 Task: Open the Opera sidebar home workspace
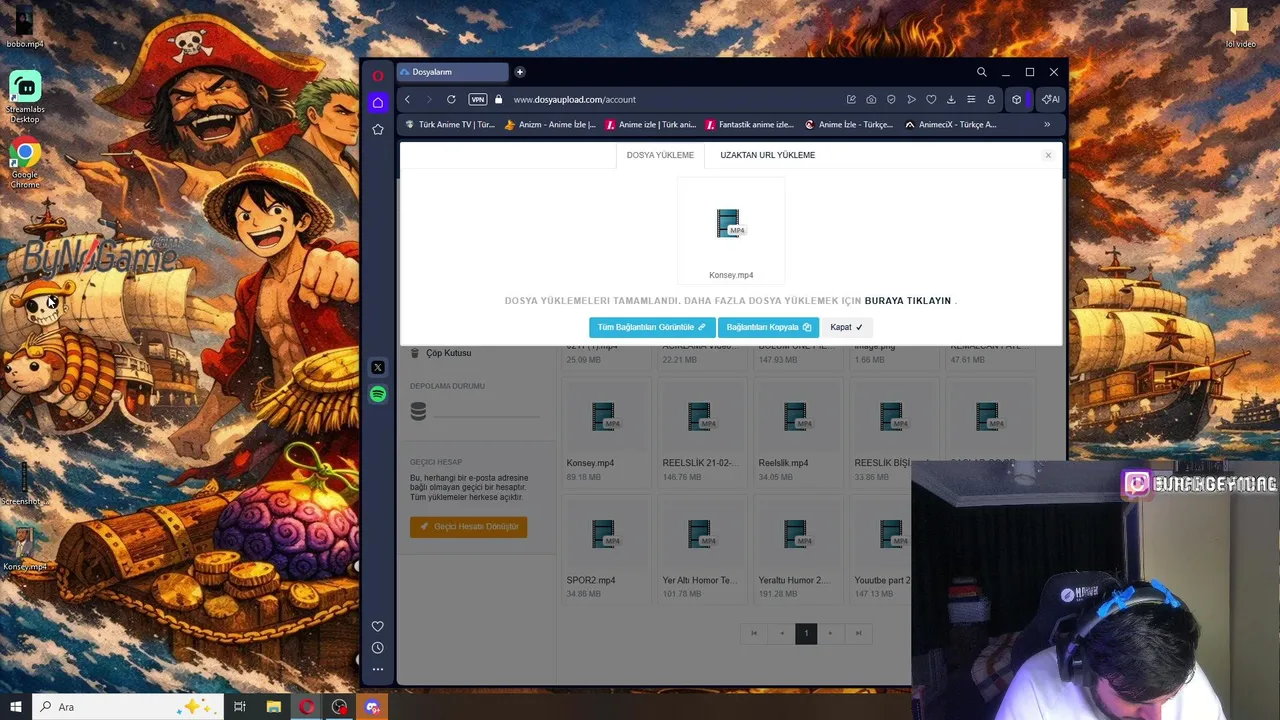[378, 102]
